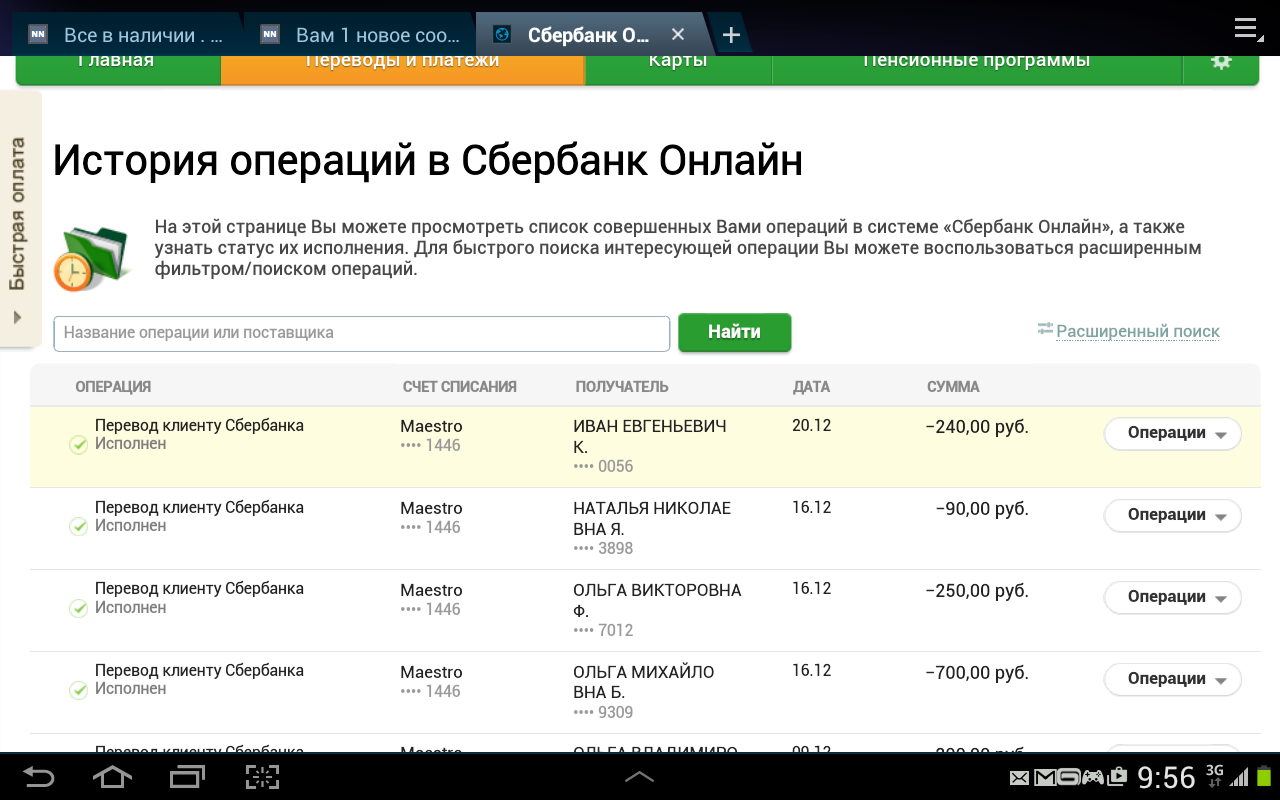1280x800 pixels.
Task: Tap the 9:56 clock
Action: tap(1167, 777)
